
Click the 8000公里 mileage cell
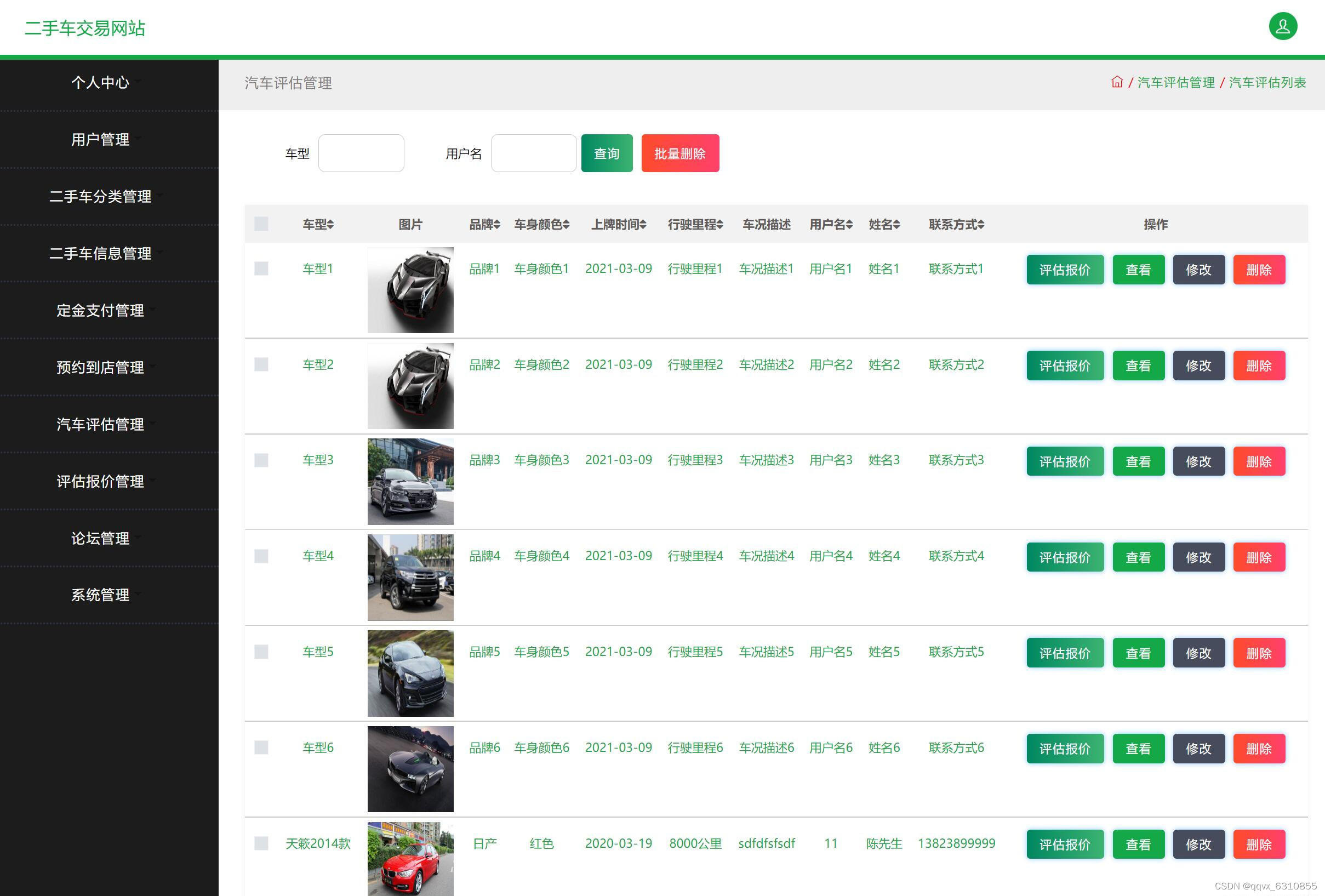point(695,843)
